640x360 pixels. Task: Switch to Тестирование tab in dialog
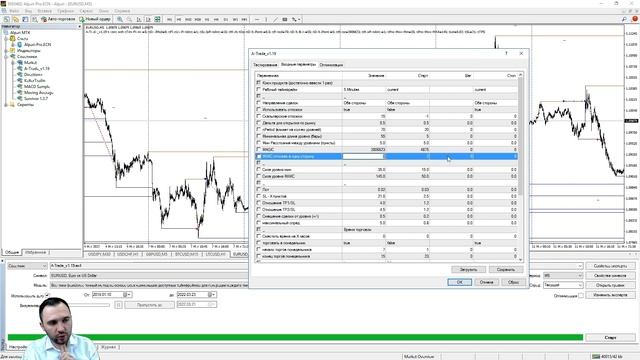pos(265,65)
